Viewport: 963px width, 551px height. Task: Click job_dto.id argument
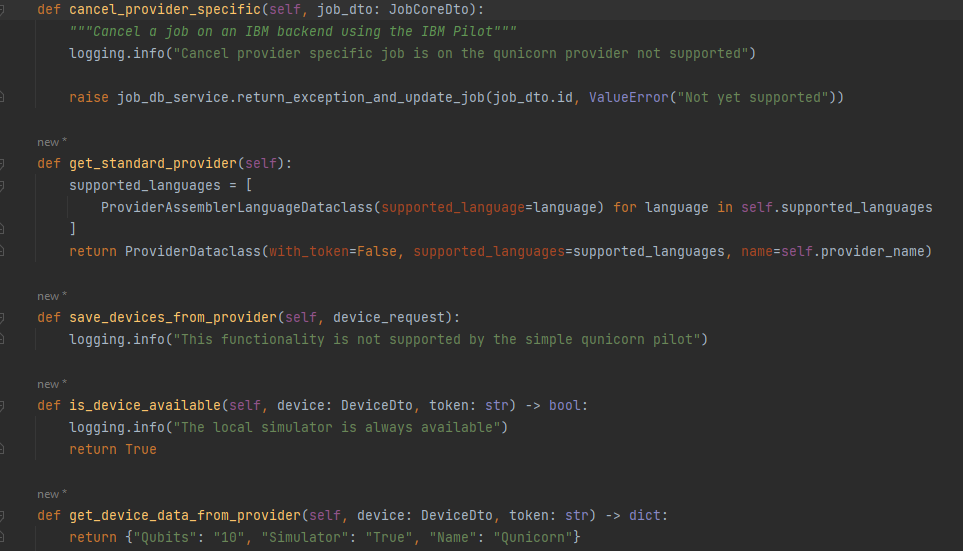click(x=532, y=98)
